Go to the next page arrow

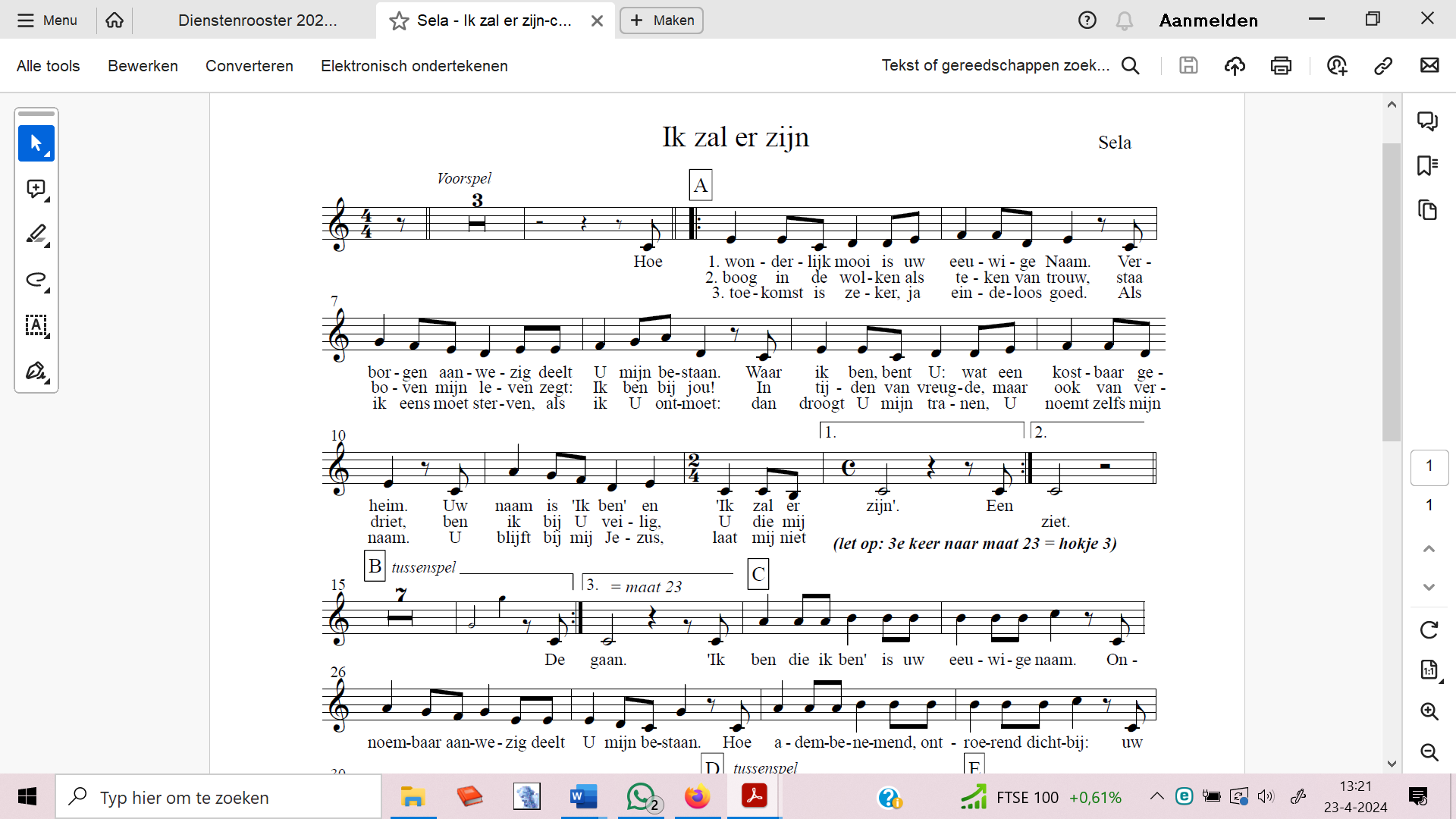(x=1429, y=587)
